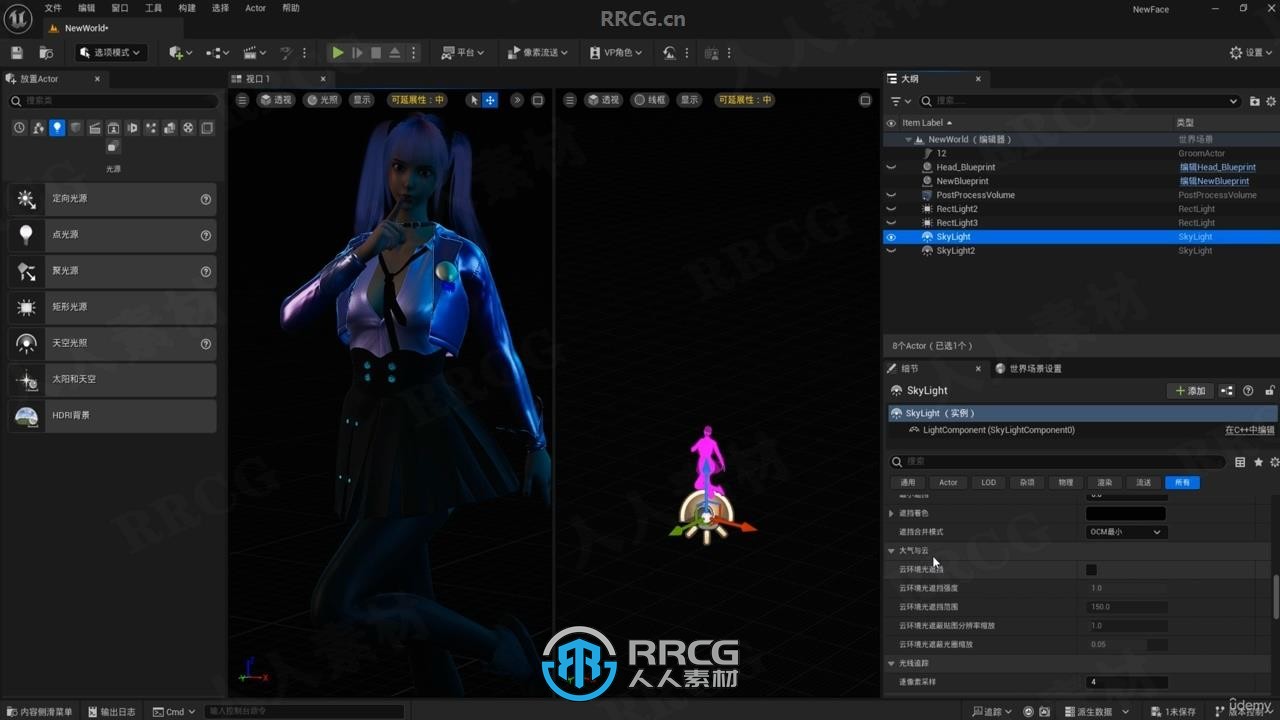The width and height of the screenshot is (1280, 720).
Task: Open the 设置 settings menu
Action: click(1250, 53)
